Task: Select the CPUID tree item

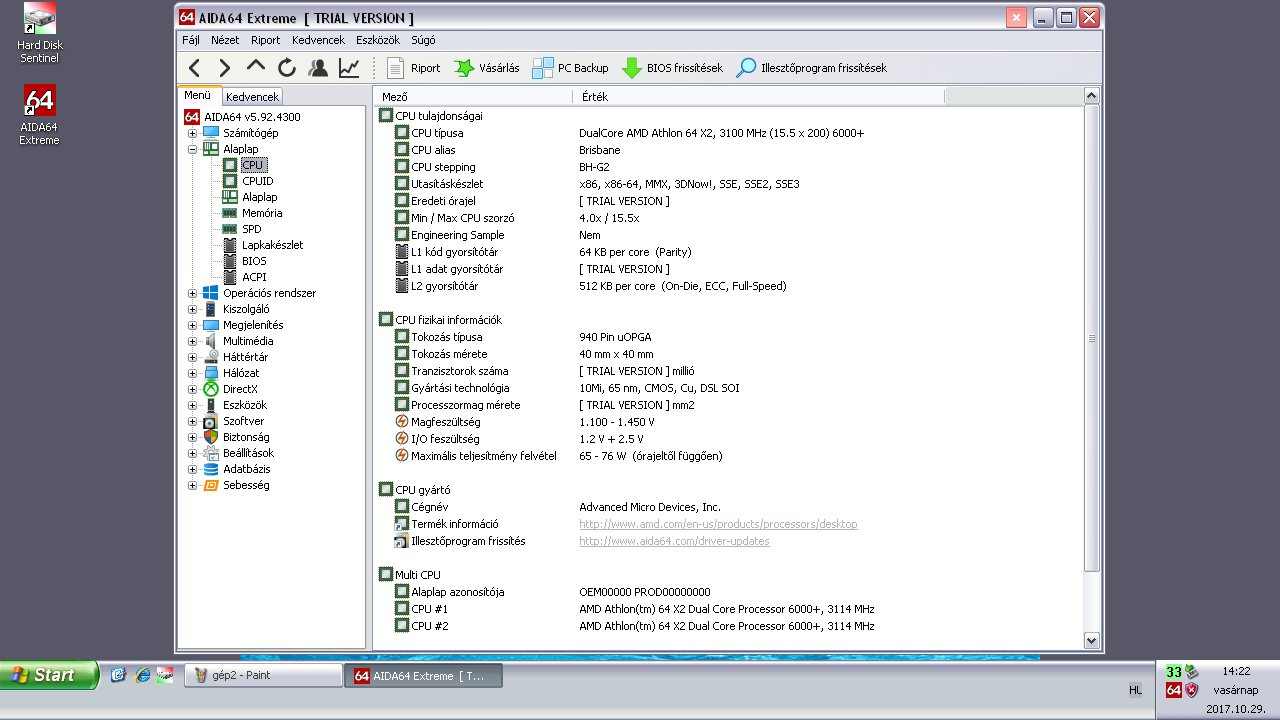Action: coord(257,181)
